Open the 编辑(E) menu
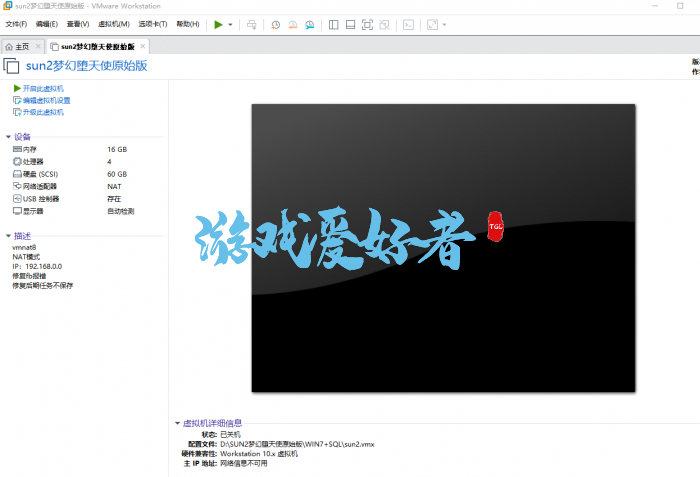 (47, 24)
